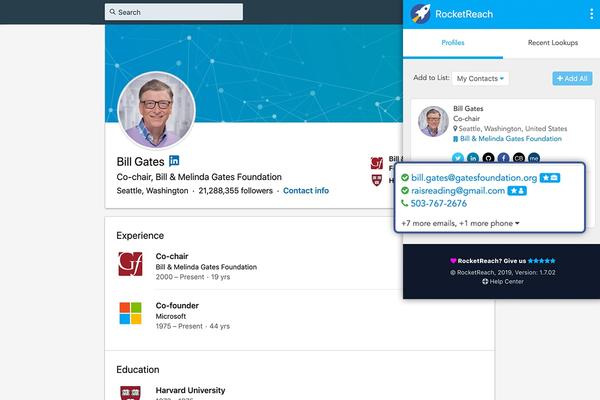Image resolution: width=600 pixels, height=400 pixels.
Task: Open the LinkedIn social icon in RocketReach
Action: pyautogui.click(x=473, y=158)
